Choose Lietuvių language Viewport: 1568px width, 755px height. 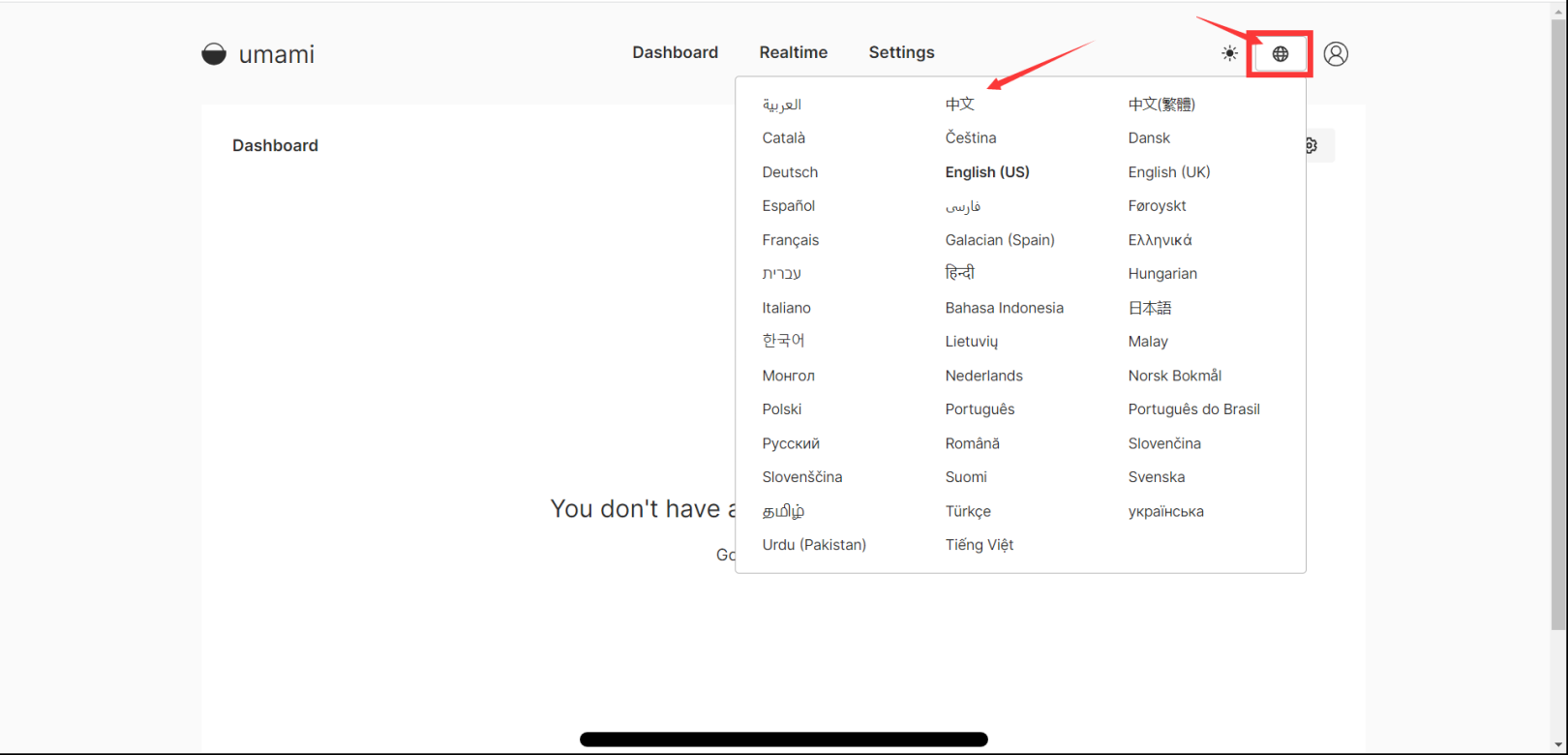click(x=971, y=342)
